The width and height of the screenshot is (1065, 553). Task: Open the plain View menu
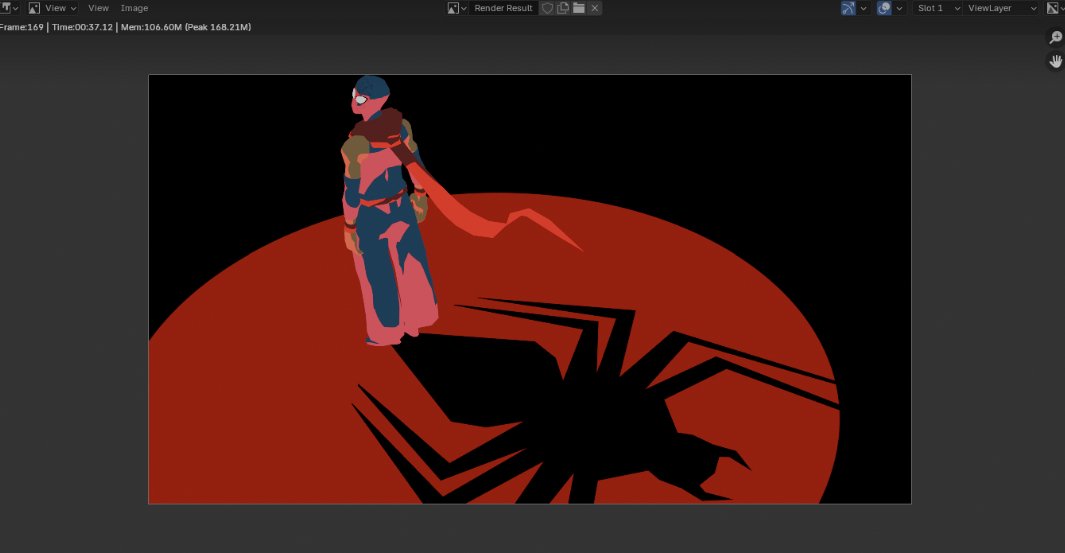98,8
